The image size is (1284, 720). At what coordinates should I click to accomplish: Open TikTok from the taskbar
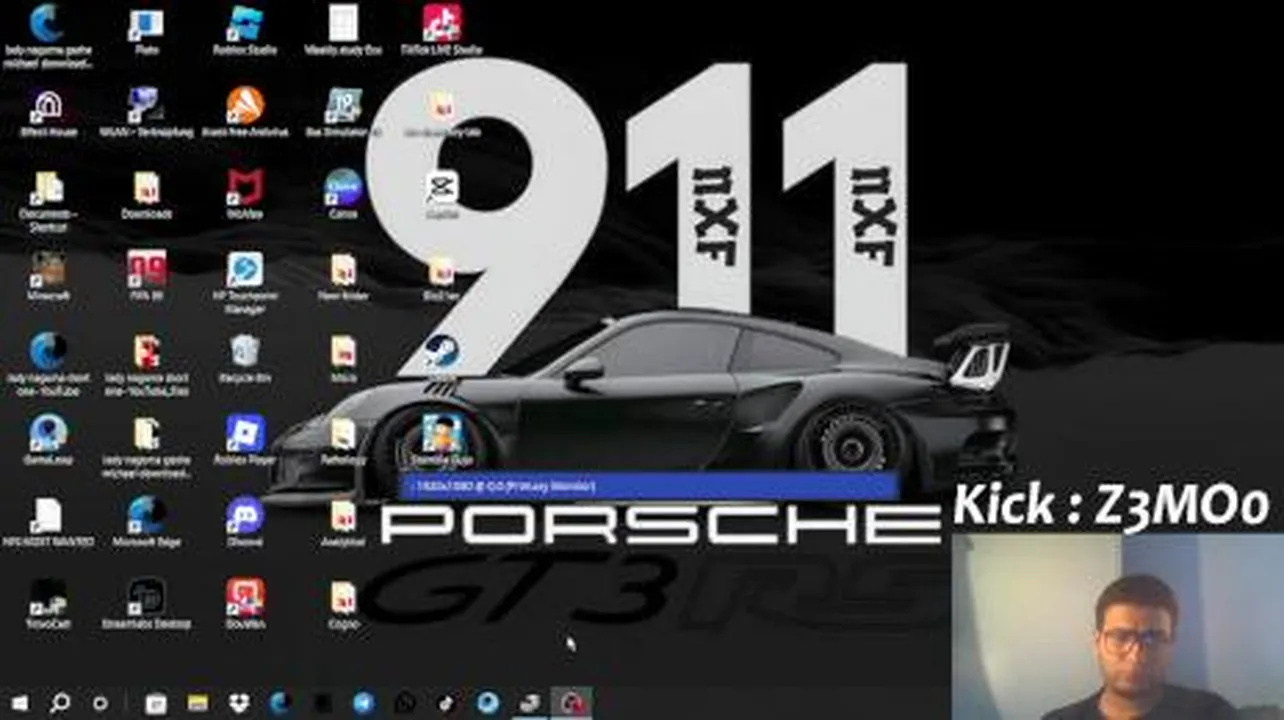click(446, 703)
